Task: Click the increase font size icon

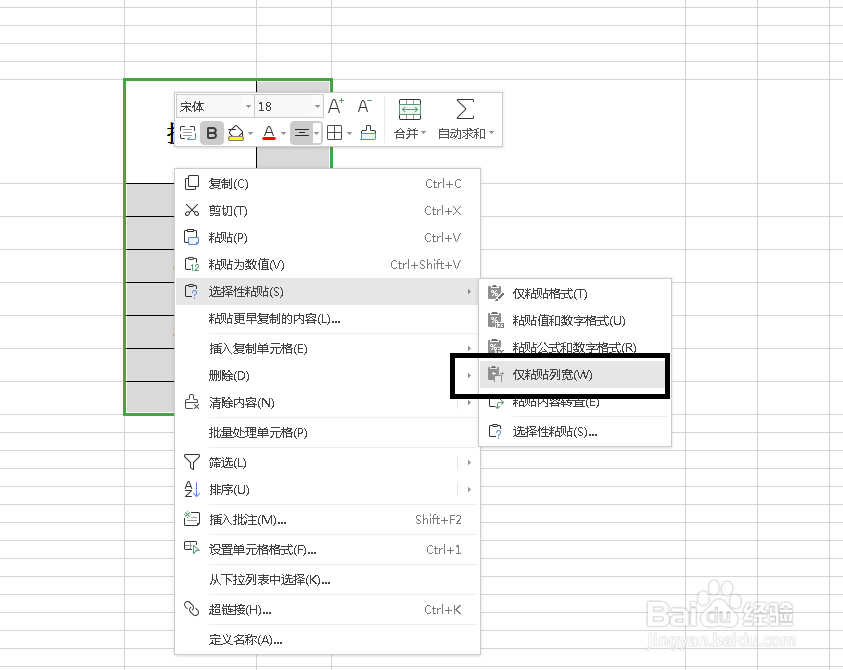Action: pyautogui.click(x=335, y=106)
